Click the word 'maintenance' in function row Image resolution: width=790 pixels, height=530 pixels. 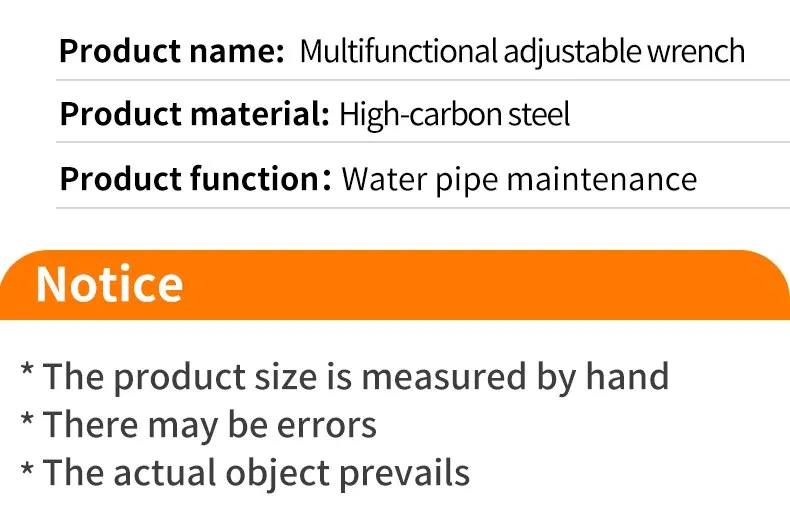click(x=602, y=180)
